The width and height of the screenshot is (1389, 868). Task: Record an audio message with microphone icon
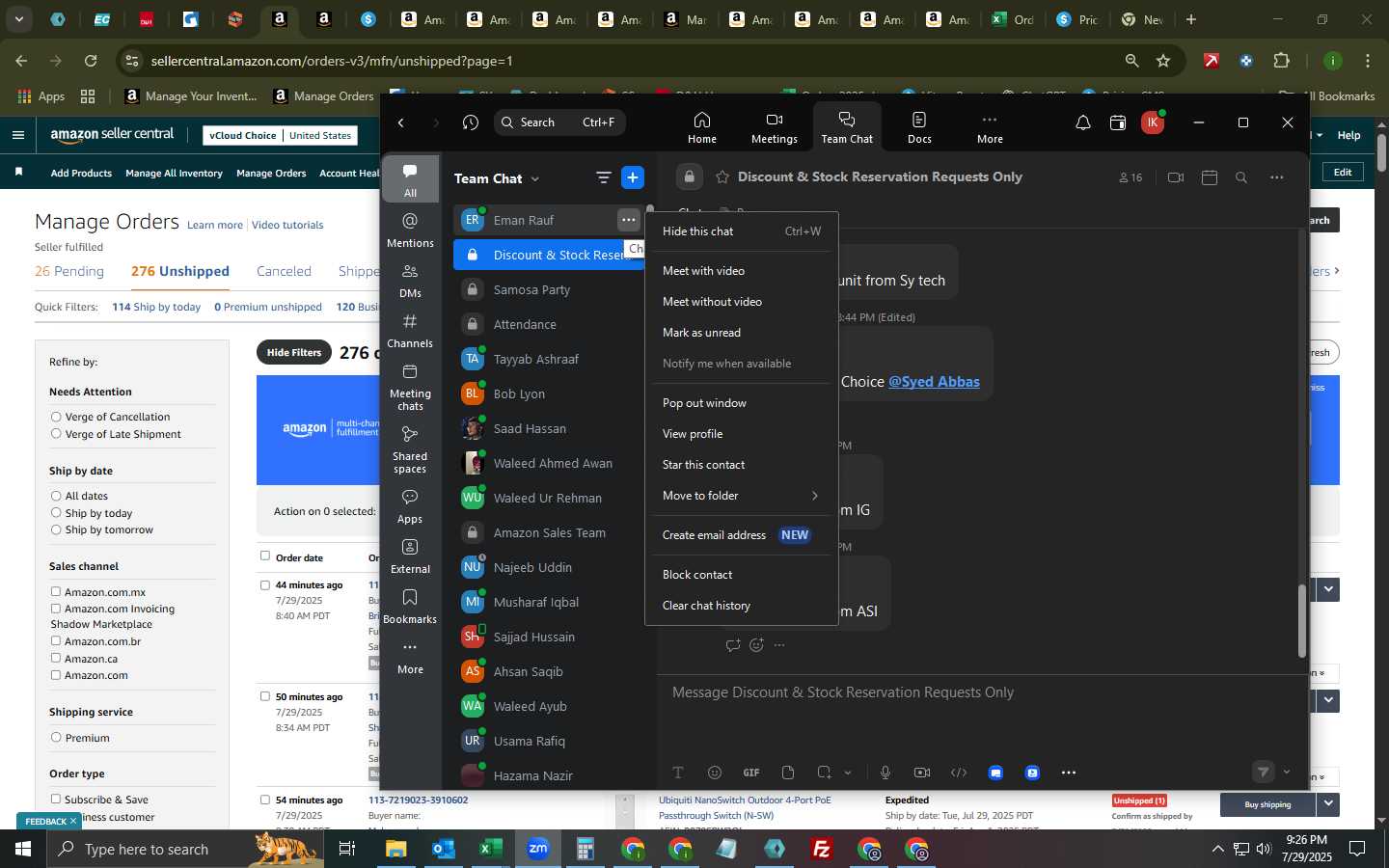click(885, 773)
